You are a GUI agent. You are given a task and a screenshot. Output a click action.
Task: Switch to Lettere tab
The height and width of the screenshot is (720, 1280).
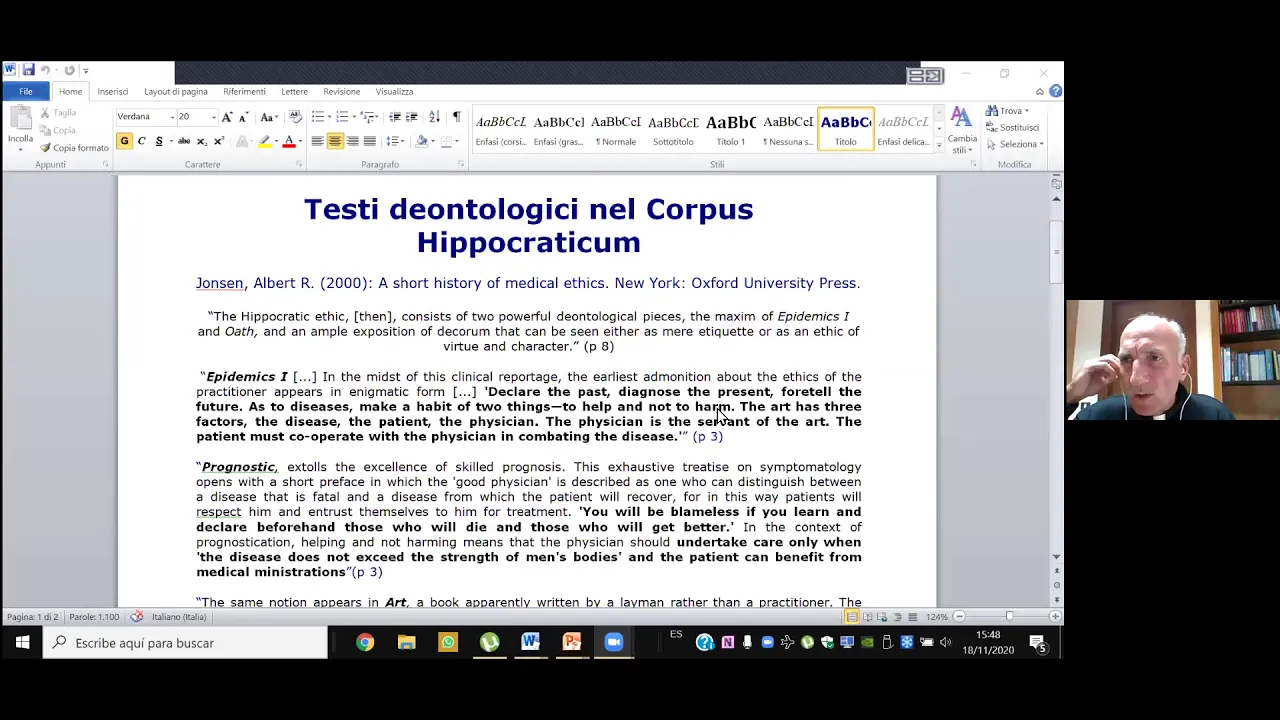pos(294,91)
